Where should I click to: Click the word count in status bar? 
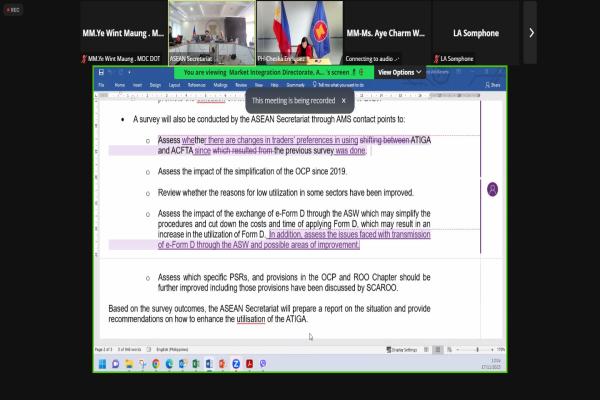point(129,349)
